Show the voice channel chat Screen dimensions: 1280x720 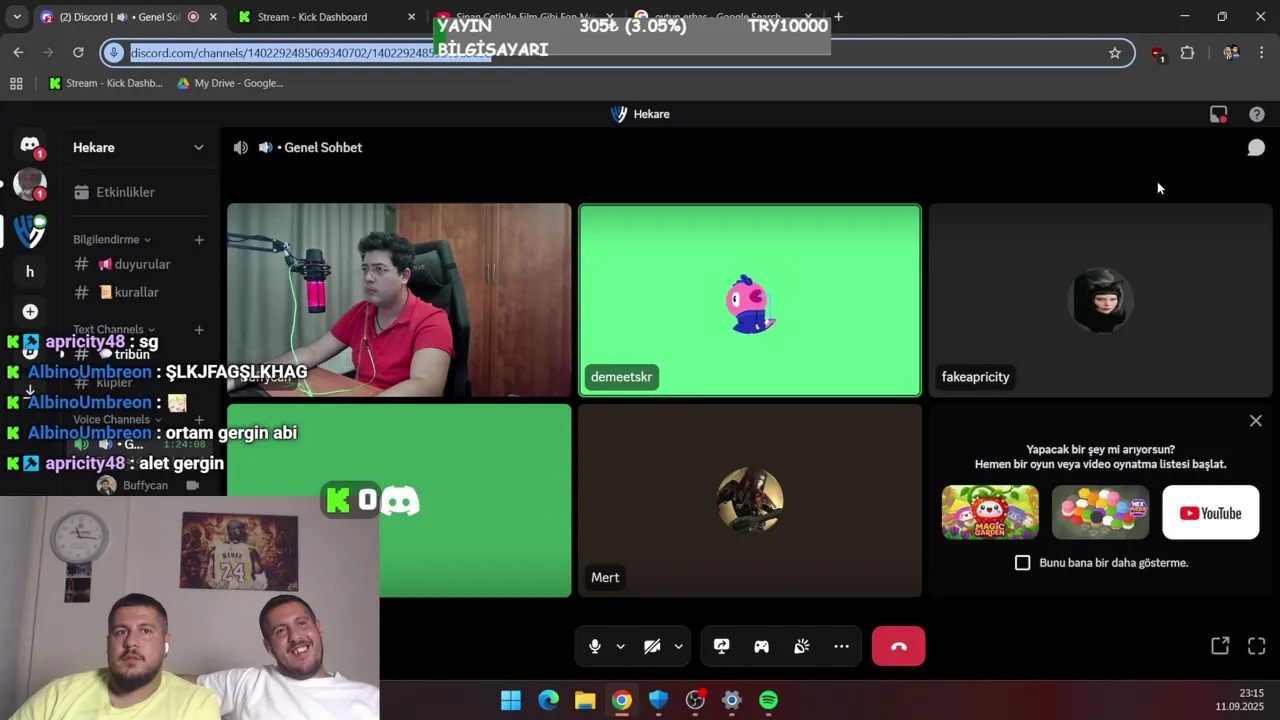pyautogui.click(x=1256, y=148)
